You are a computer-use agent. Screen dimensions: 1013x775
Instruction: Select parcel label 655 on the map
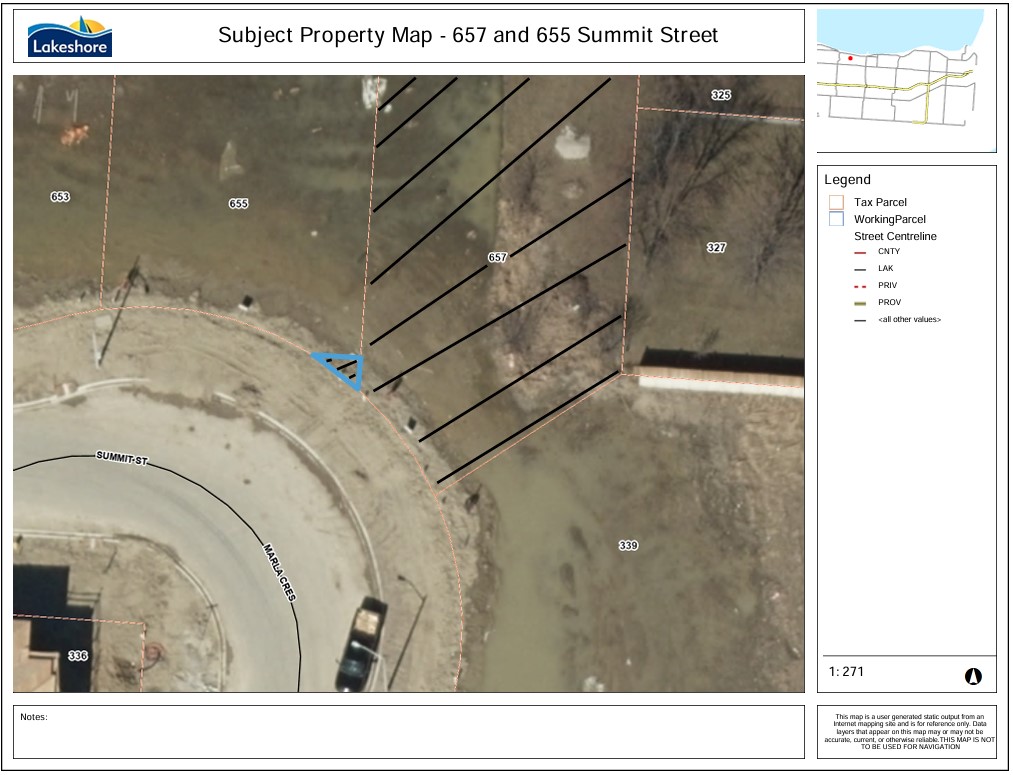(x=238, y=203)
